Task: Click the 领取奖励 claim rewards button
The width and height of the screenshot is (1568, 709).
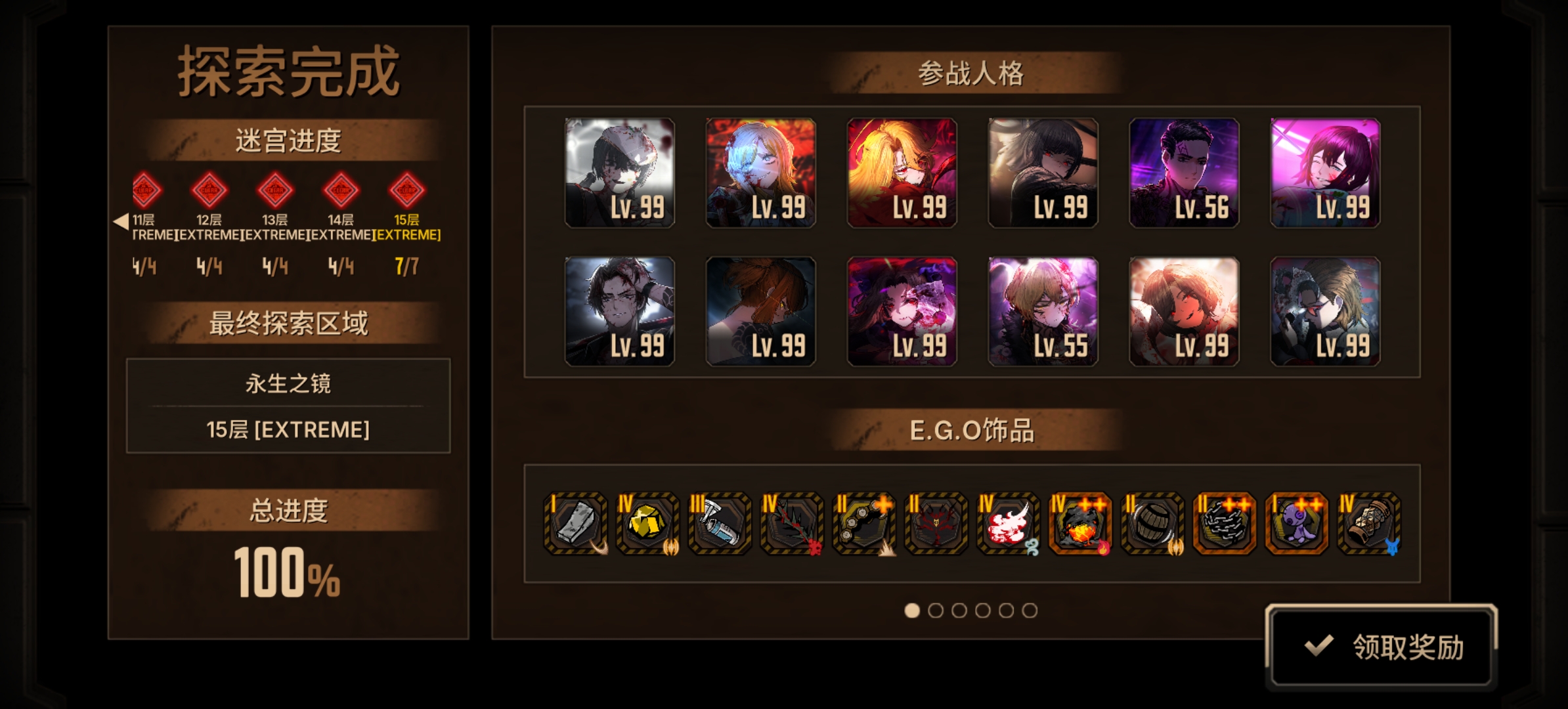Action: pyautogui.click(x=1382, y=647)
